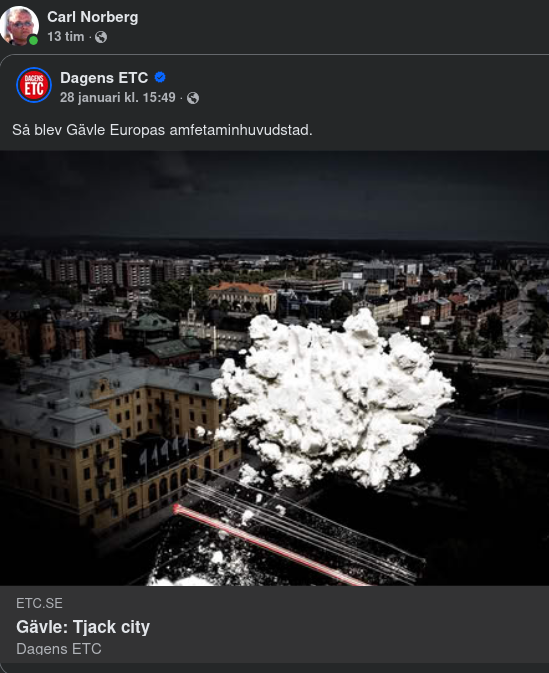
Task: Click the Dagens ETC link preview caption
Action: [59, 649]
